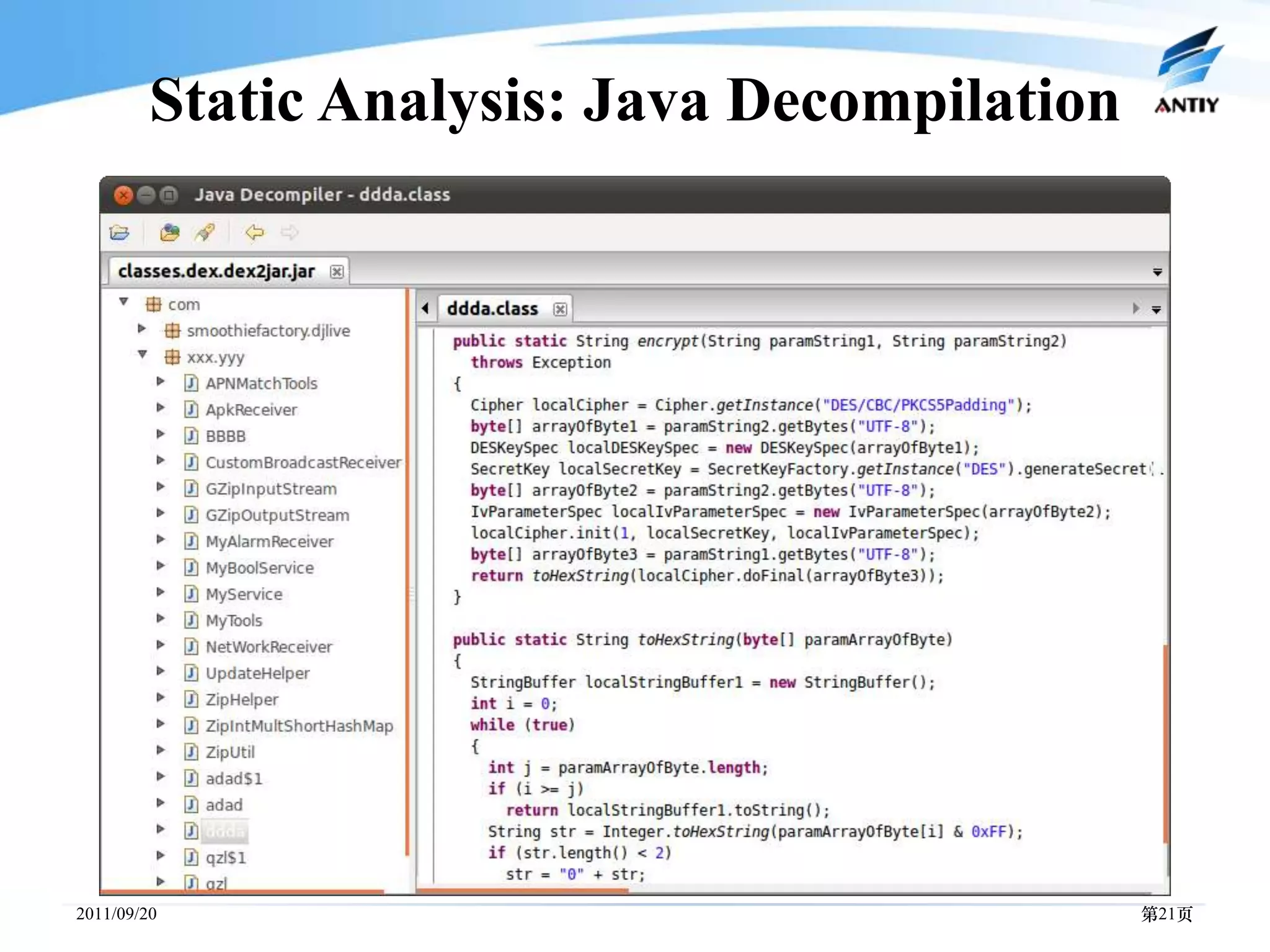Expand the CustomBroadcastReceiver class node
Viewport: 1270px width, 952px height.
(161, 460)
